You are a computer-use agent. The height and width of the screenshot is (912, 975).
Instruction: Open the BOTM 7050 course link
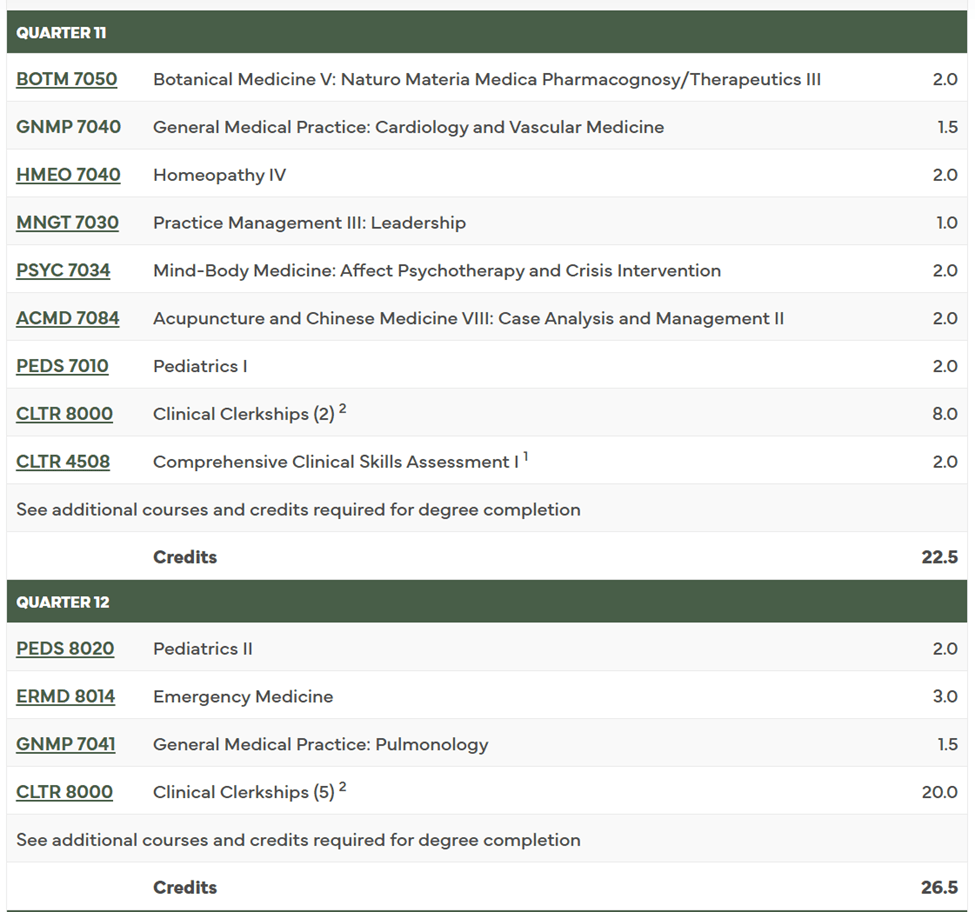click(67, 80)
